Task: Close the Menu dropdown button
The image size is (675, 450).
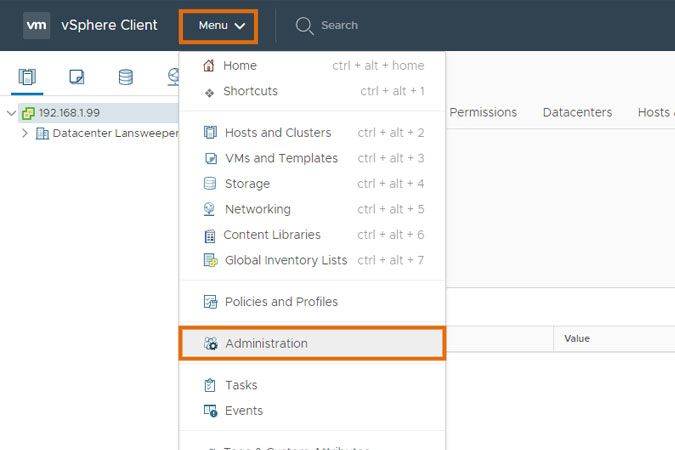Action: pos(221,25)
